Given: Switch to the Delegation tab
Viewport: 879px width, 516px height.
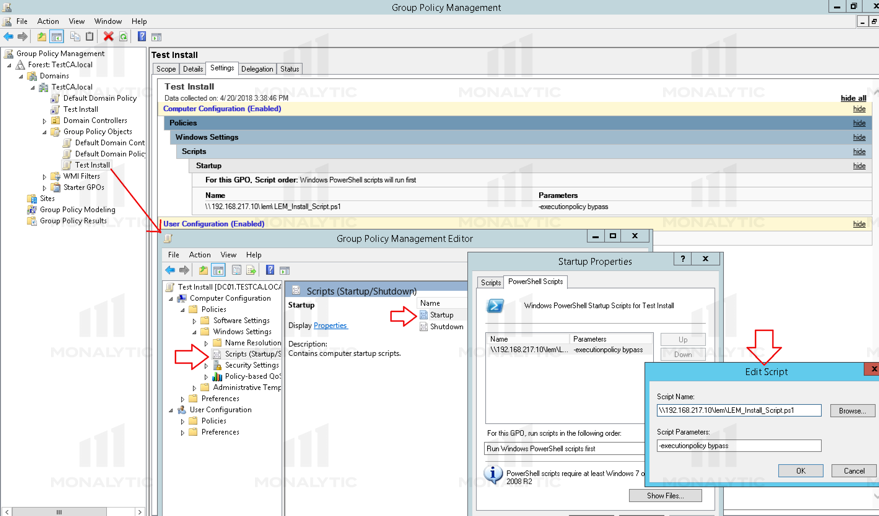Looking at the screenshot, I should (x=257, y=69).
